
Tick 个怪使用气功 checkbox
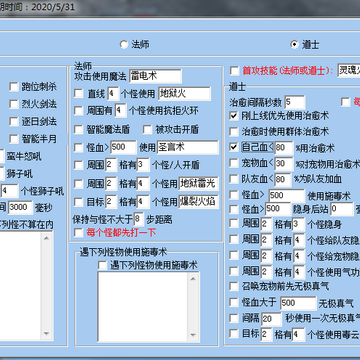tap(234, 271)
